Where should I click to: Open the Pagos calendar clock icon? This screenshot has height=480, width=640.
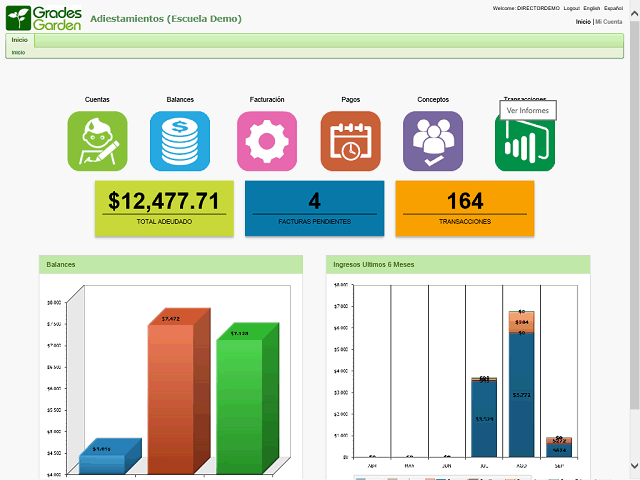click(x=351, y=141)
